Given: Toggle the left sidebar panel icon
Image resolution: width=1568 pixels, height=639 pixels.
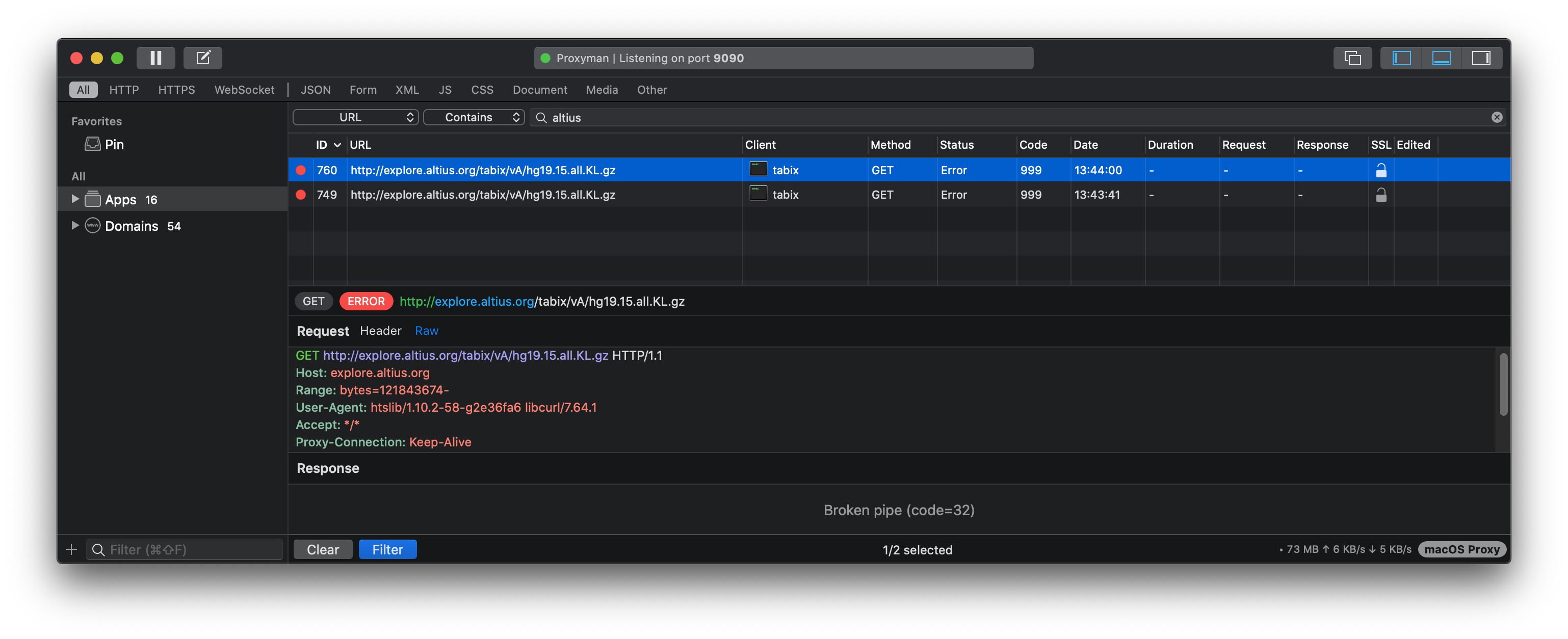Looking at the screenshot, I should (1401, 58).
